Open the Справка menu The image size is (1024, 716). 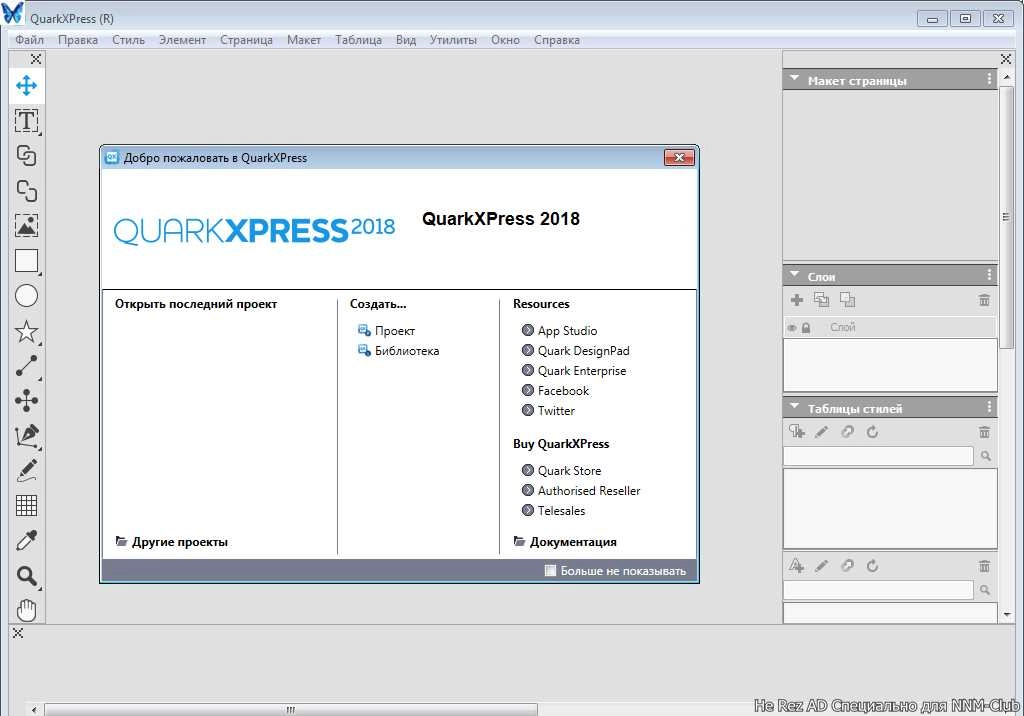pyautogui.click(x=556, y=40)
